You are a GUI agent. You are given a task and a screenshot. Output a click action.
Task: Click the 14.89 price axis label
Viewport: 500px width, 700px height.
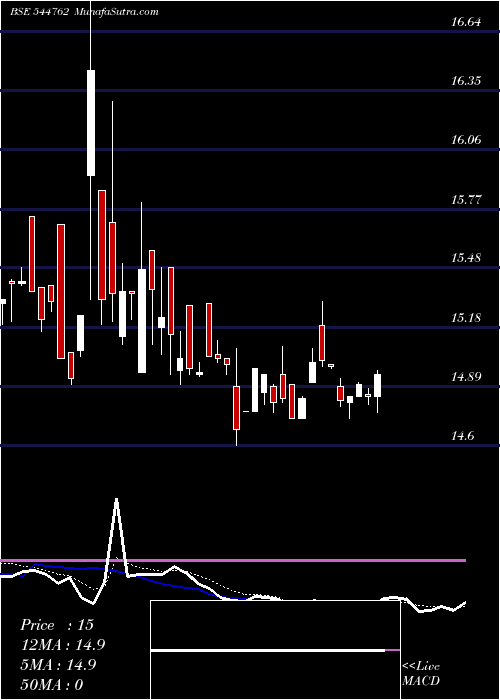(x=466, y=377)
